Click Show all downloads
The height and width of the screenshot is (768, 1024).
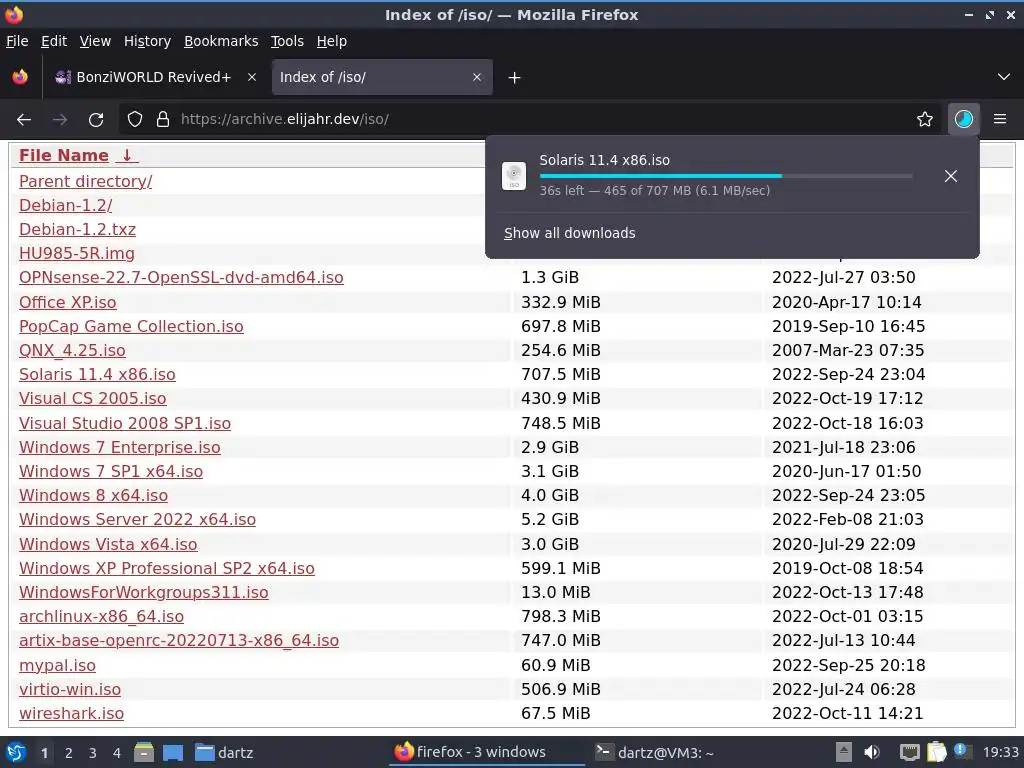coord(569,233)
